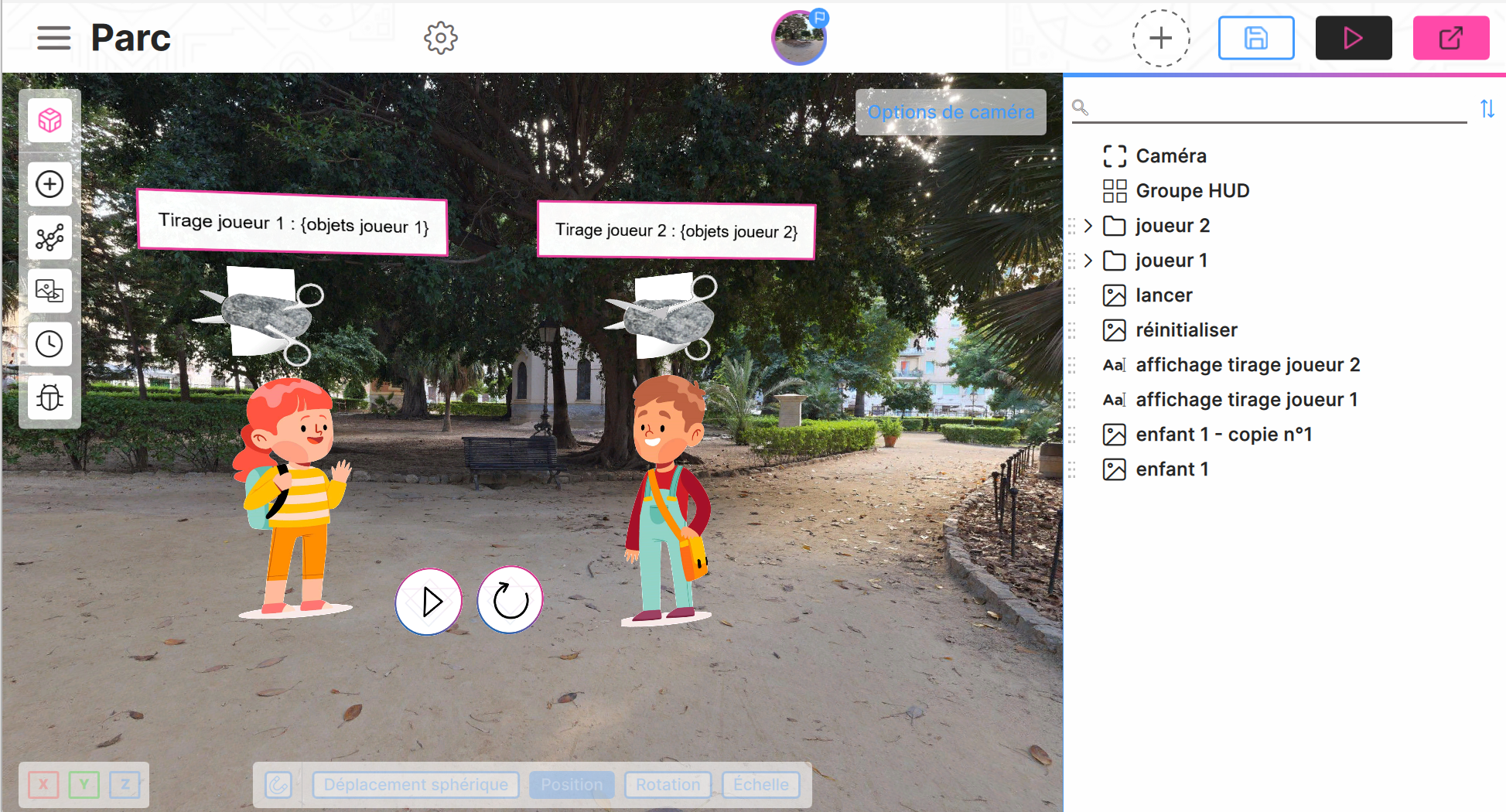Select affichage tirage joueur 1 text item
The height and width of the screenshot is (812, 1506).
point(1246,400)
